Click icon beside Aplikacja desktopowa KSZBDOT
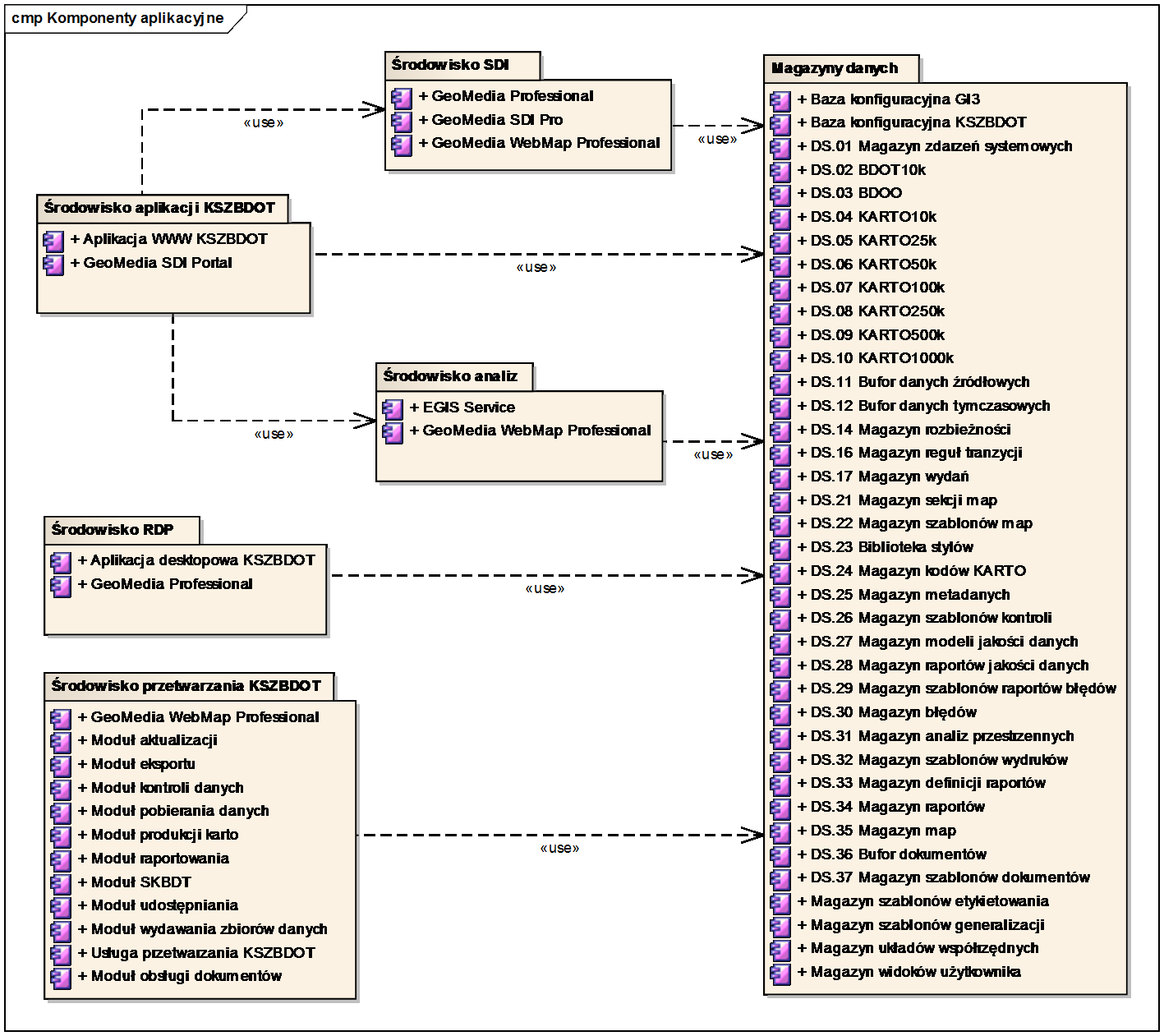The height and width of the screenshot is (1036, 1164). (61, 562)
